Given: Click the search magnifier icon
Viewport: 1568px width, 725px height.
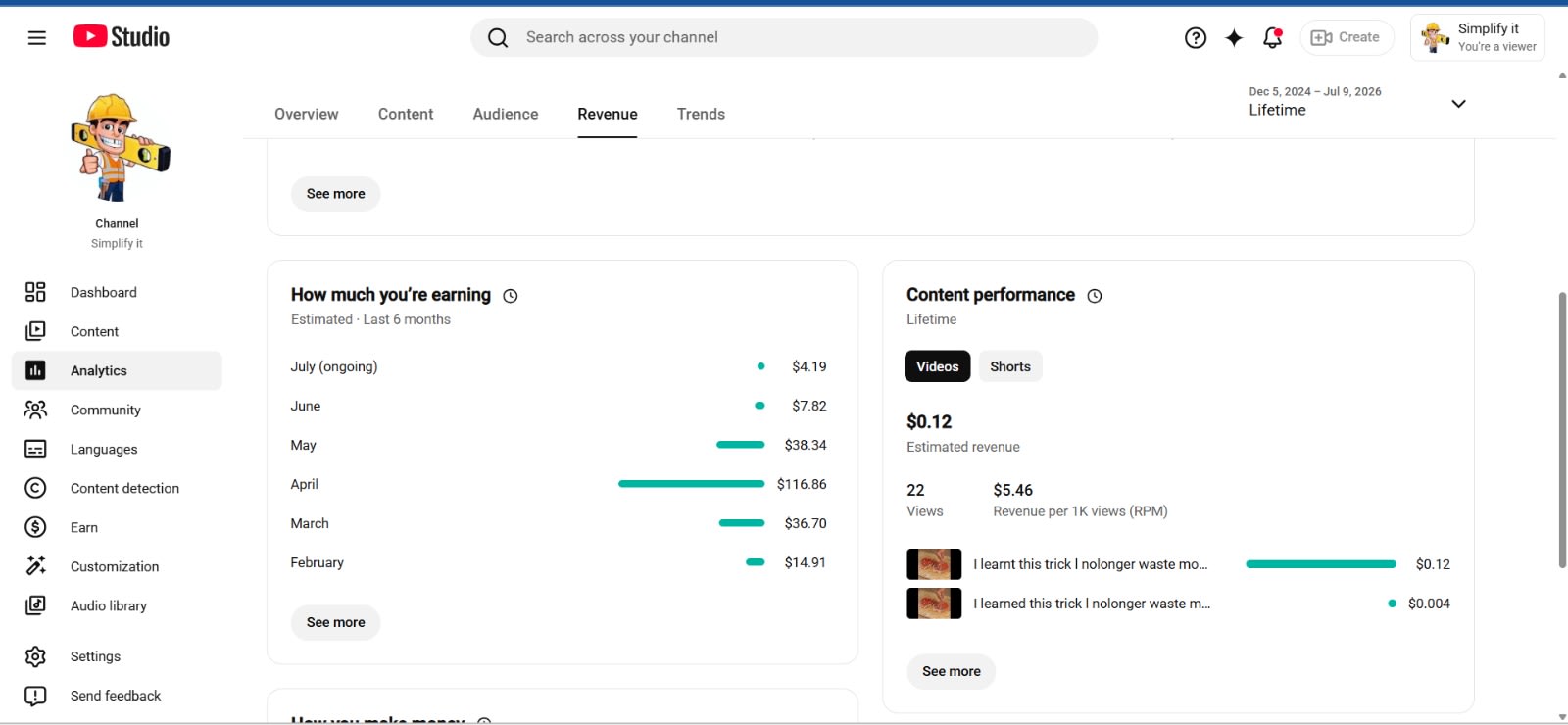Looking at the screenshot, I should coord(498,38).
